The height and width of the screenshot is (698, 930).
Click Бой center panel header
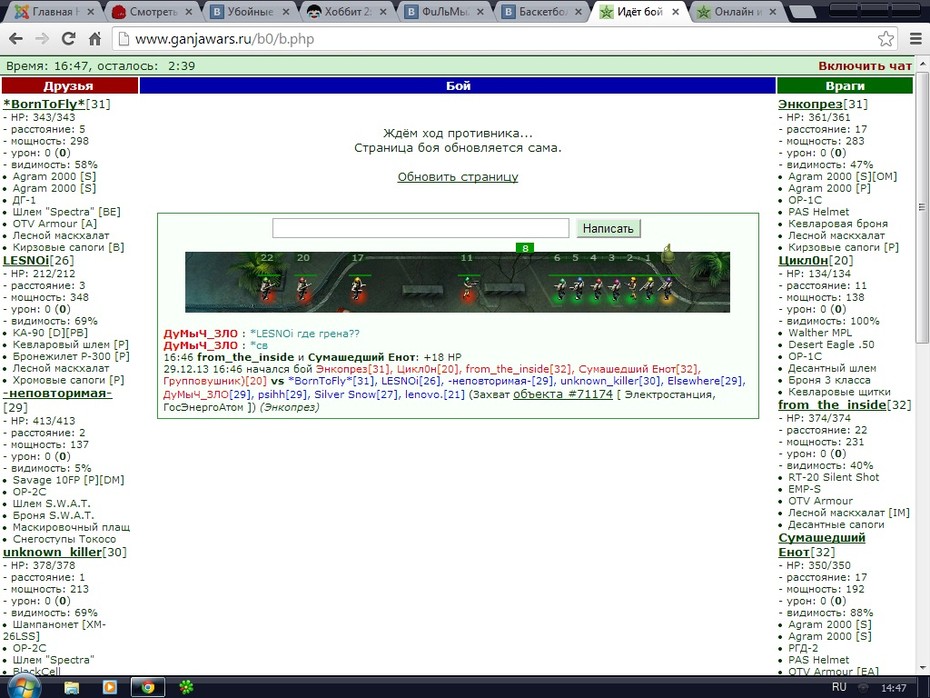click(457, 86)
